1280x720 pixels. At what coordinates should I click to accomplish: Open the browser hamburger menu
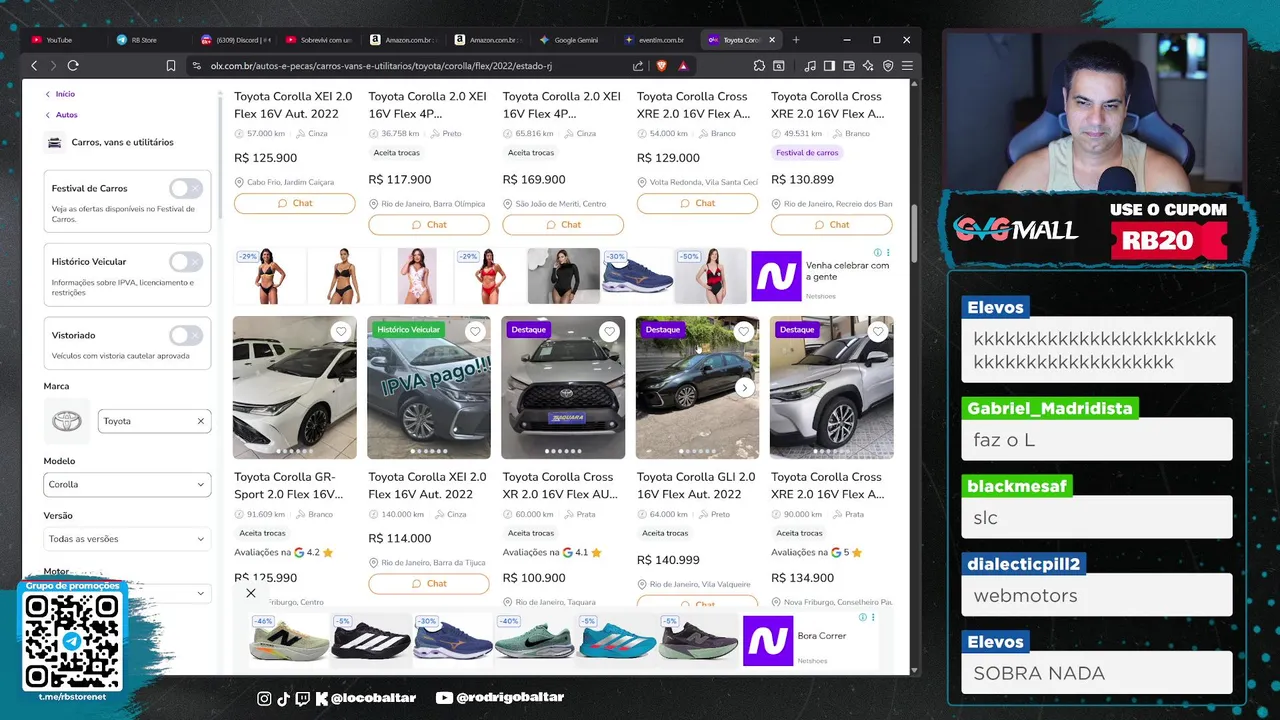tap(907, 66)
